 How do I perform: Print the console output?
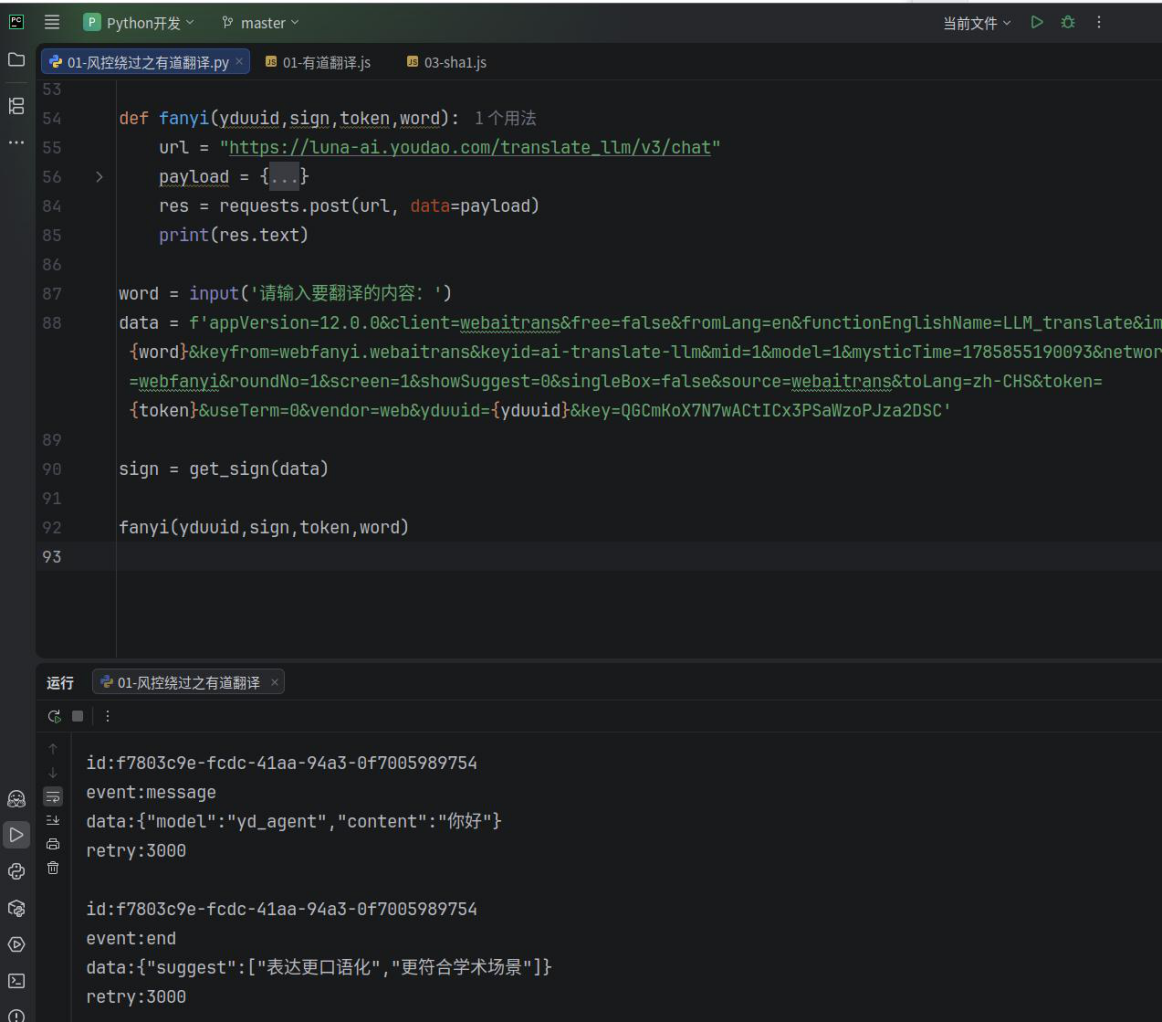pos(53,843)
